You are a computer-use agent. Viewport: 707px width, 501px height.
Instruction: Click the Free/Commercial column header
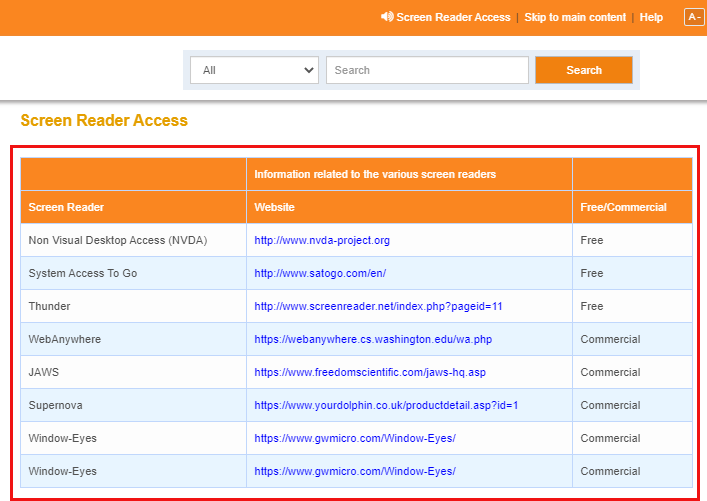pos(633,207)
